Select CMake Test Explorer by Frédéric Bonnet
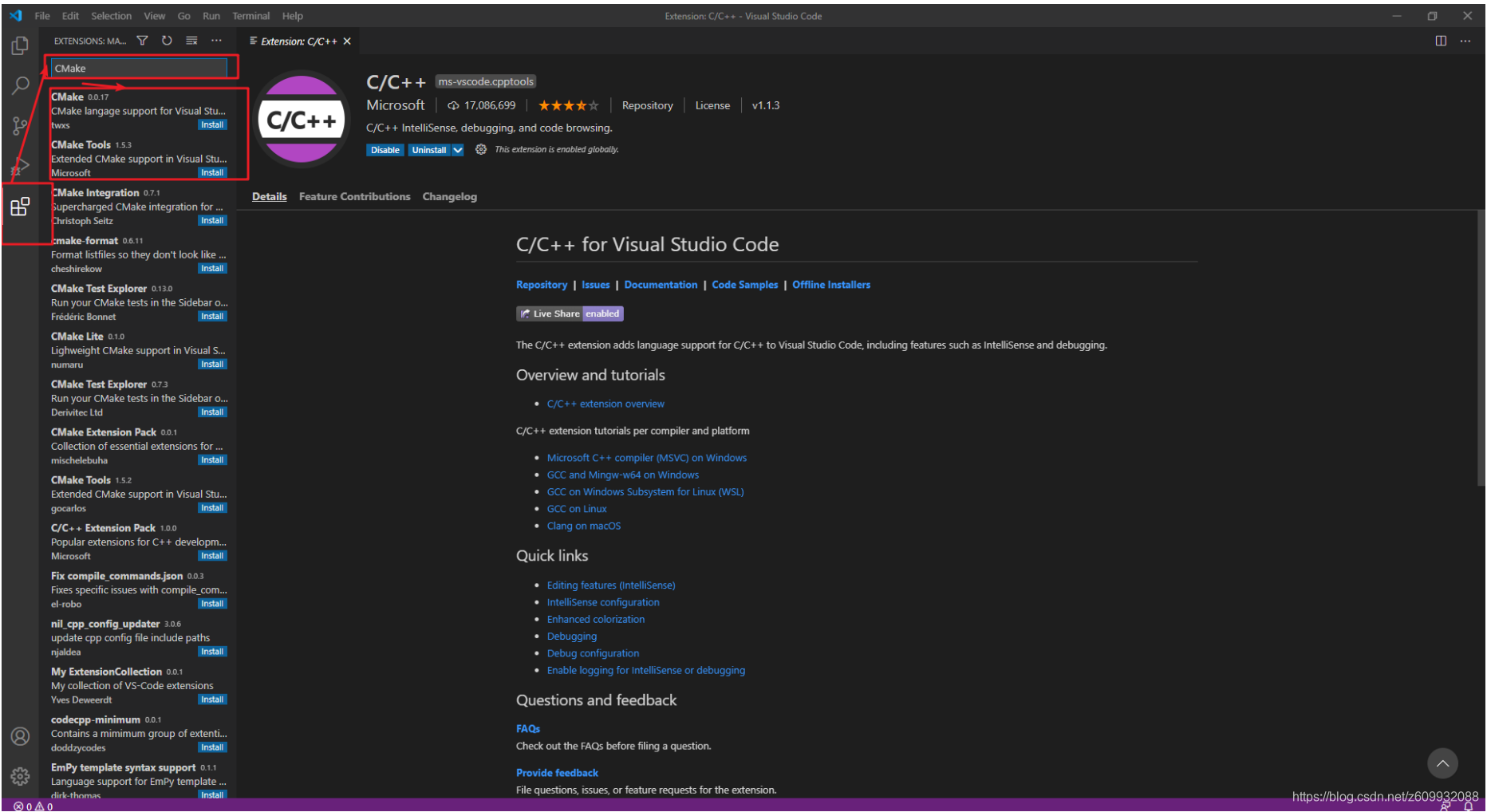Screen dimensions: 1487x812 pyautogui.click(x=139, y=302)
